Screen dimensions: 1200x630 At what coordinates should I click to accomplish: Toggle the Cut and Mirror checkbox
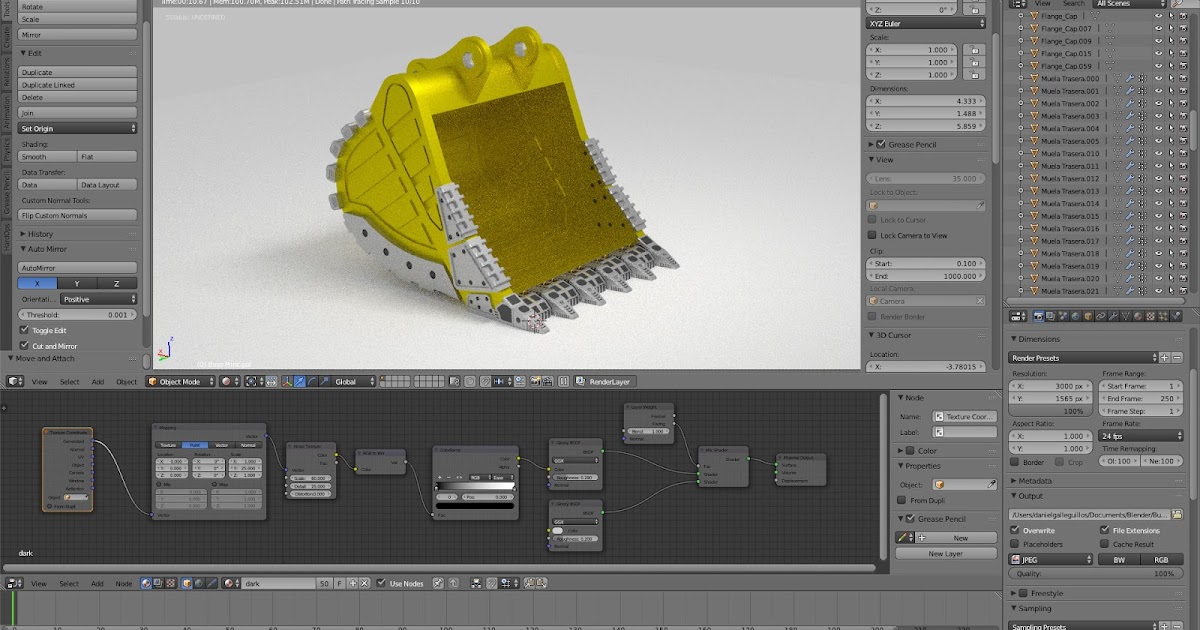pyautogui.click(x=25, y=346)
